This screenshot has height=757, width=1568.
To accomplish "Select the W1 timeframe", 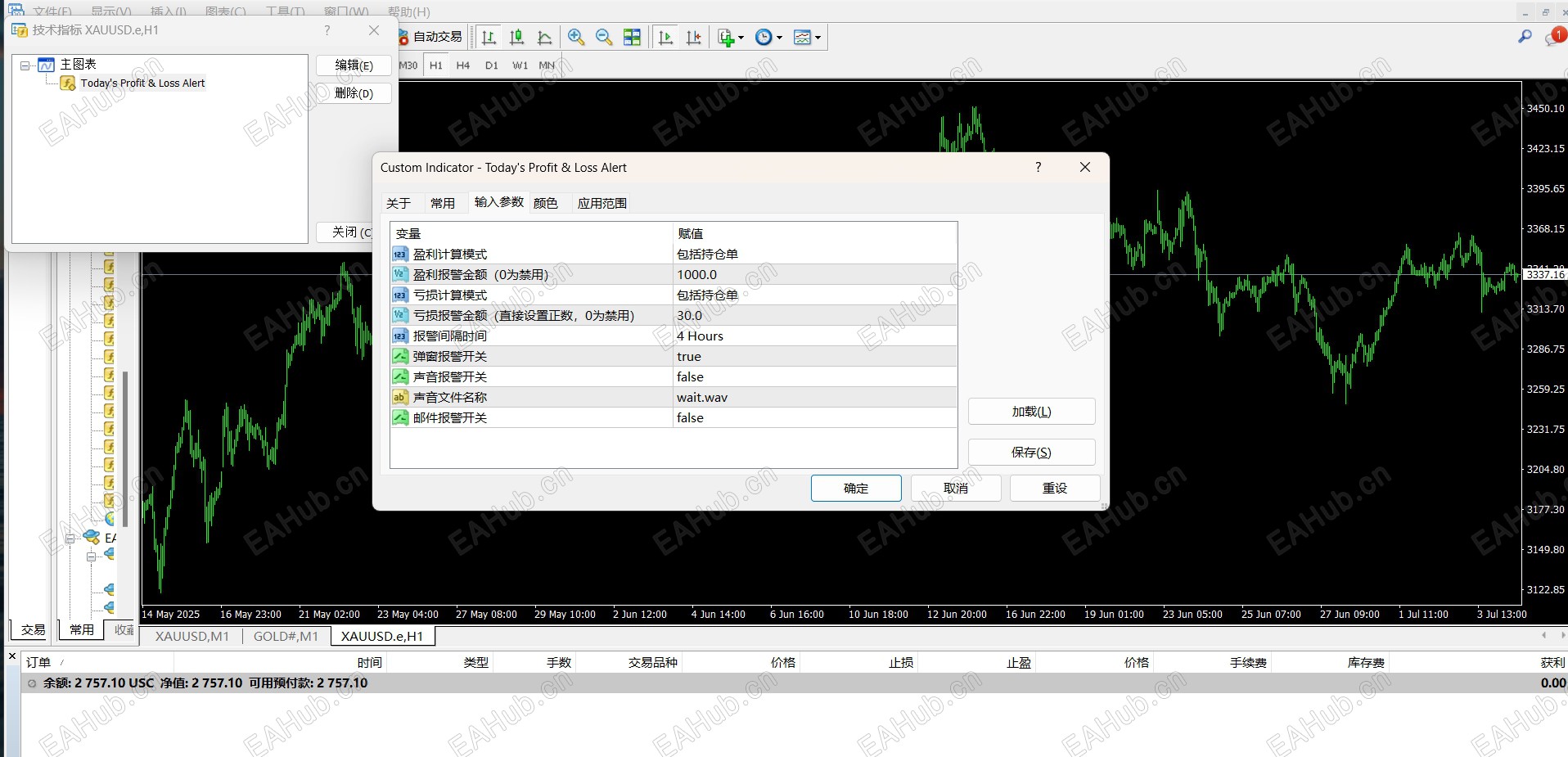I will point(520,65).
